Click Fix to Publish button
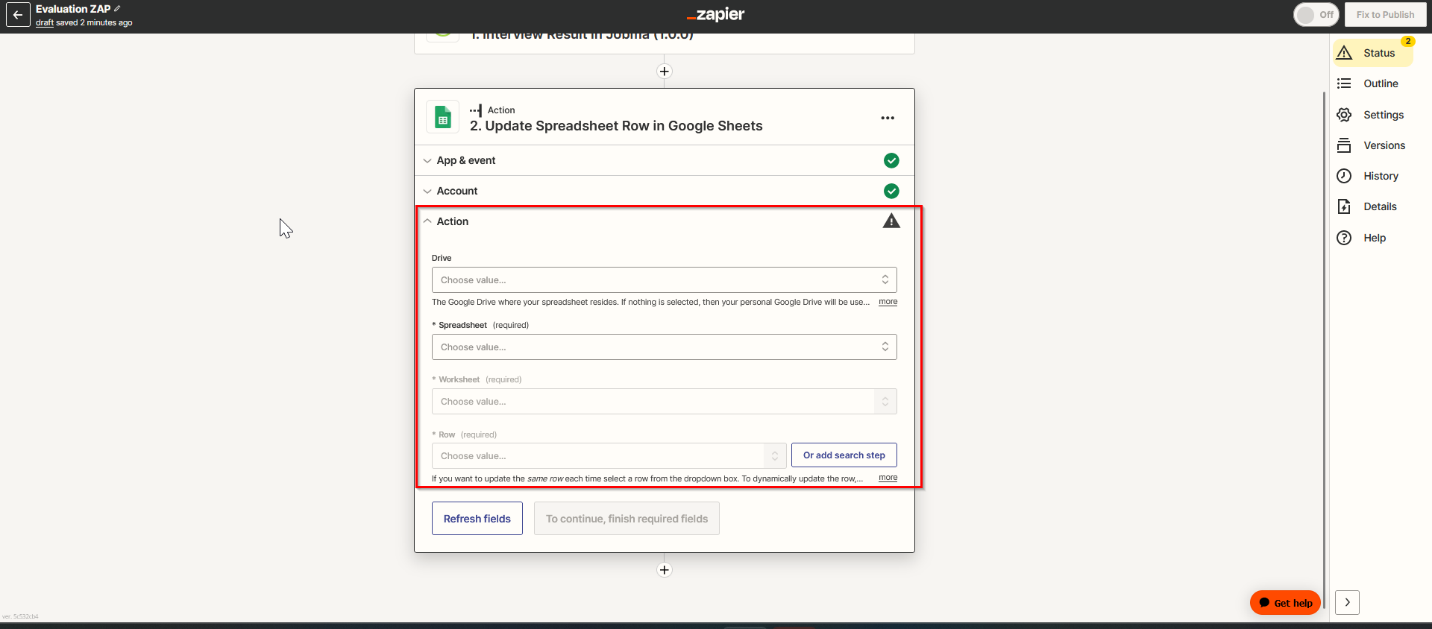This screenshot has height=629, width=1432. point(1385,15)
